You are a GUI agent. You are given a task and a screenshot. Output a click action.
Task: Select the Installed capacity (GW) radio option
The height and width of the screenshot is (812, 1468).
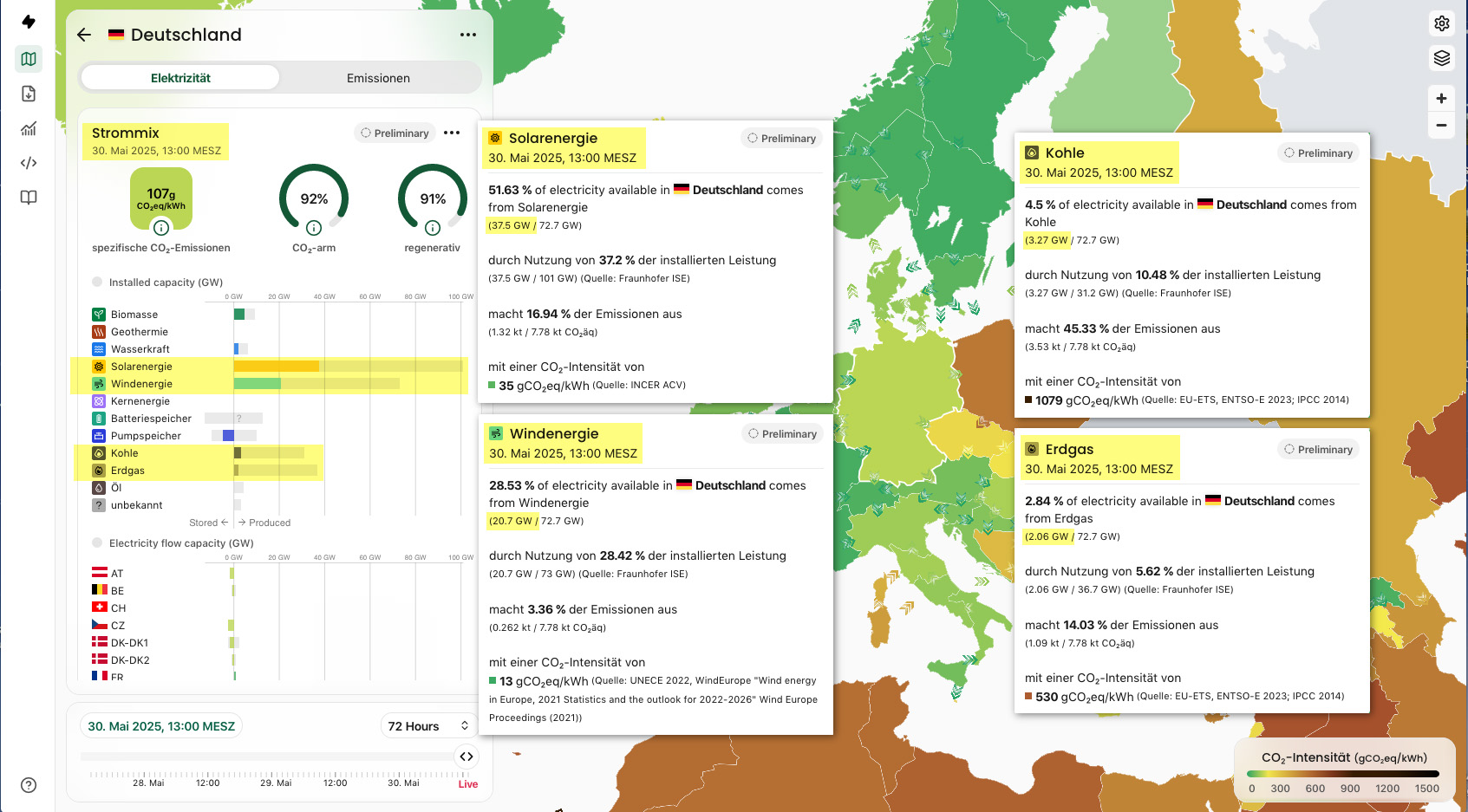[x=97, y=282]
